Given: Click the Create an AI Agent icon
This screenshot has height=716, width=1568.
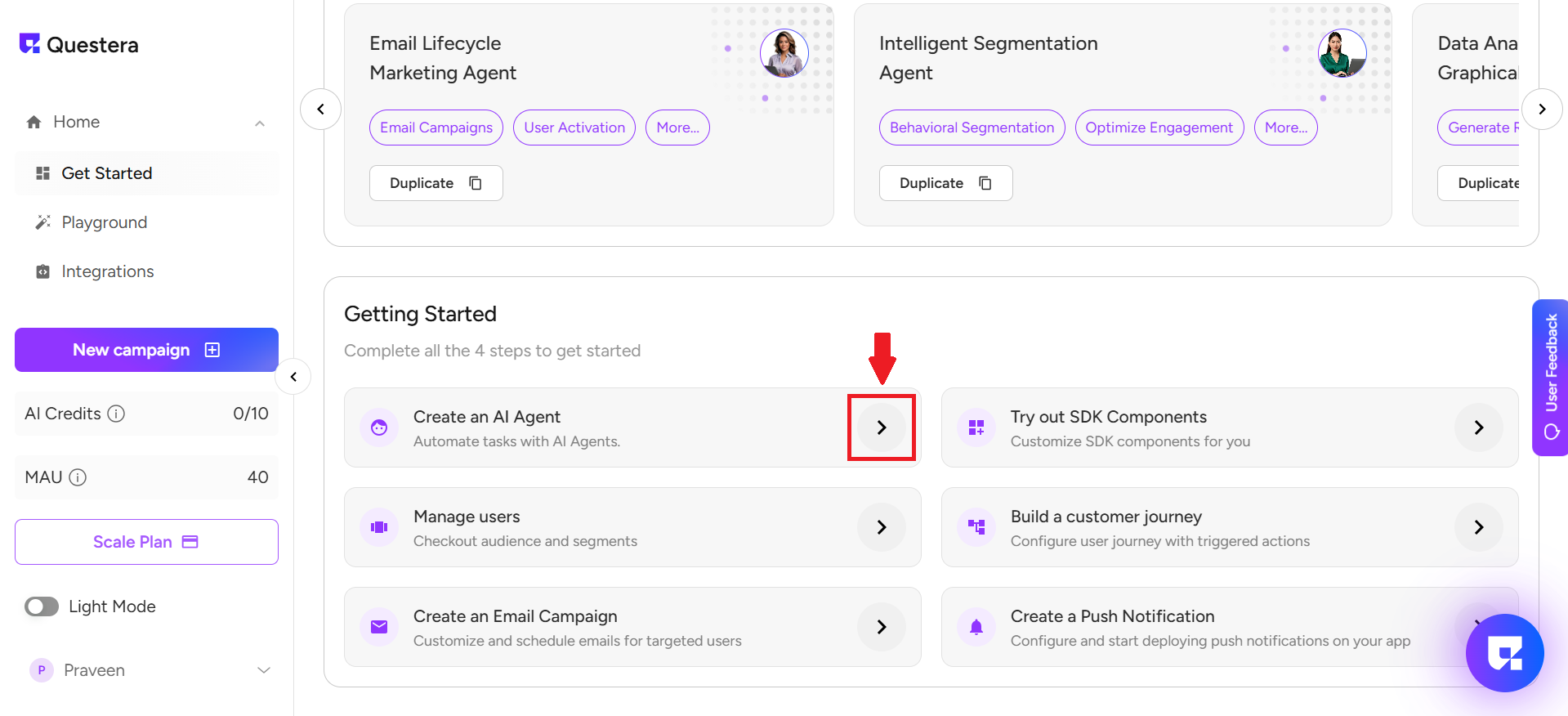Looking at the screenshot, I should pyautogui.click(x=379, y=427).
